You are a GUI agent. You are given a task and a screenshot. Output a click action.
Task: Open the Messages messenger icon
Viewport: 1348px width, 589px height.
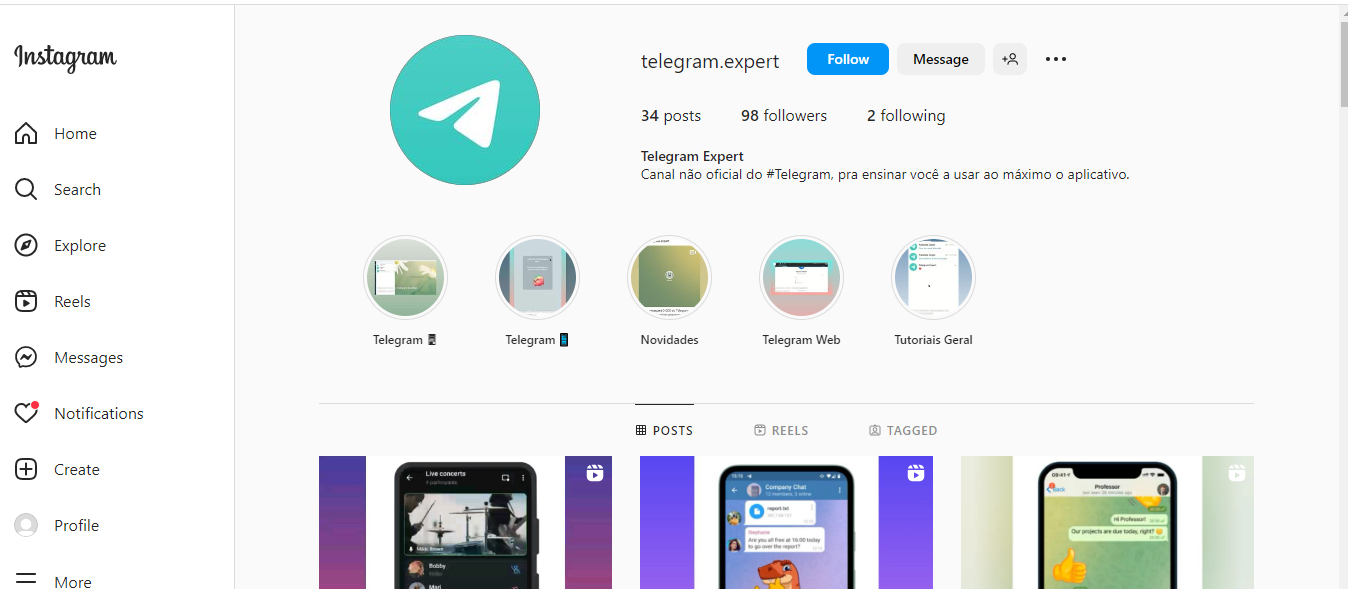[26, 357]
